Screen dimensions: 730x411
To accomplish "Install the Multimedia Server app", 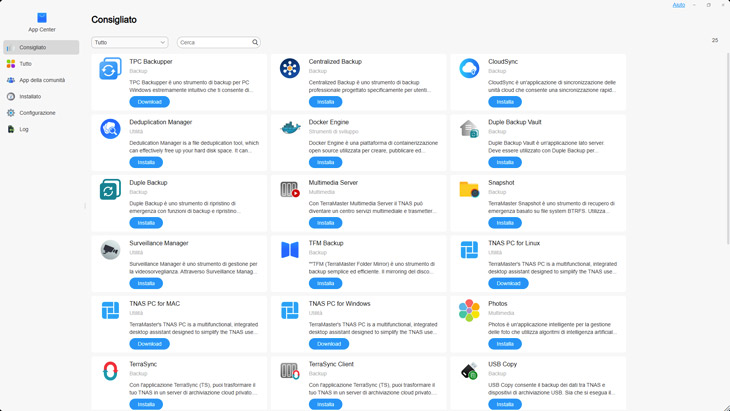I will click(325, 223).
